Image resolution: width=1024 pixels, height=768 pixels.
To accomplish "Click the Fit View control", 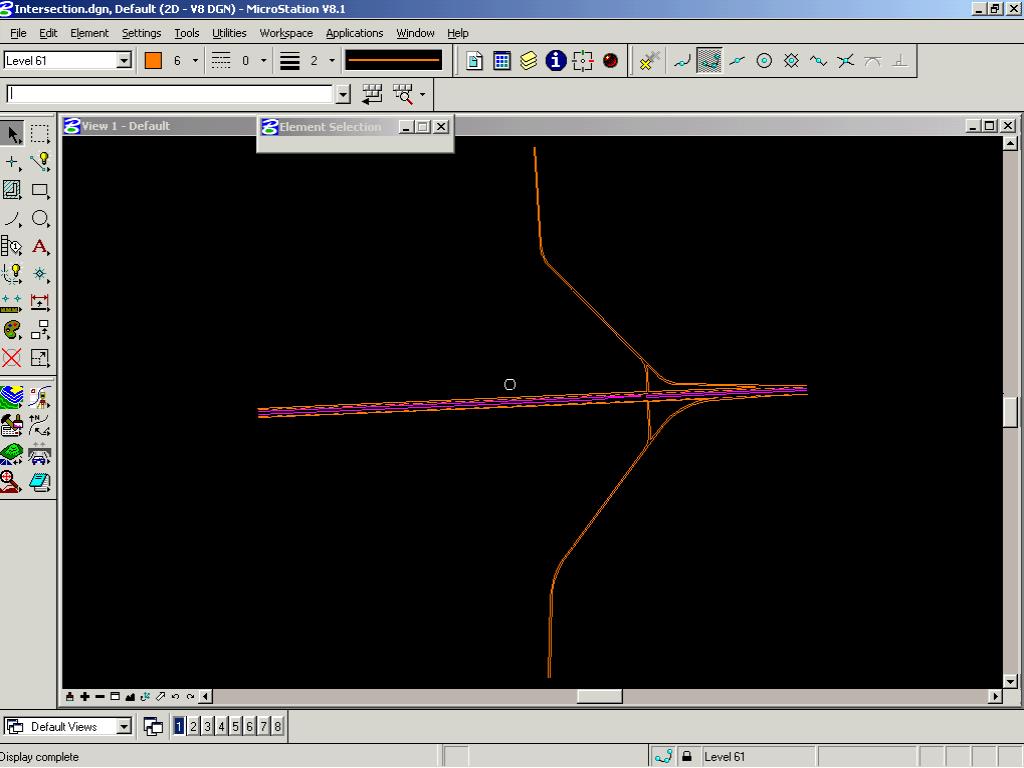I will click(x=130, y=697).
